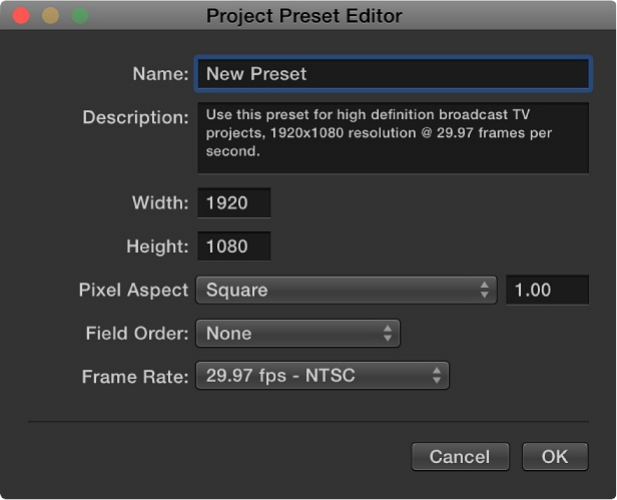Open the Field Order dropdown
This screenshot has width=617, height=500.
[x=298, y=333]
